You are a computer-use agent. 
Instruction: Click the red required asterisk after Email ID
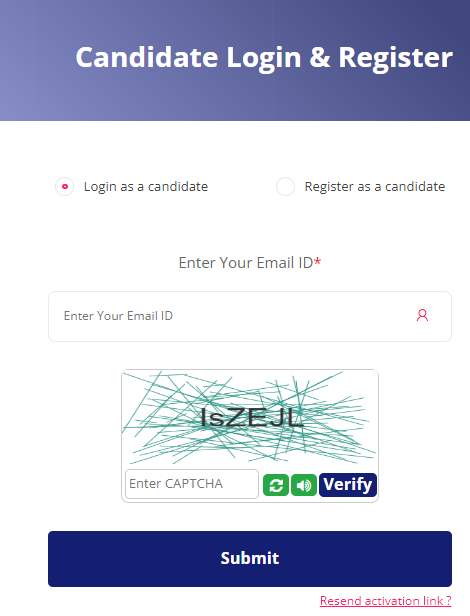pos(318,261)
